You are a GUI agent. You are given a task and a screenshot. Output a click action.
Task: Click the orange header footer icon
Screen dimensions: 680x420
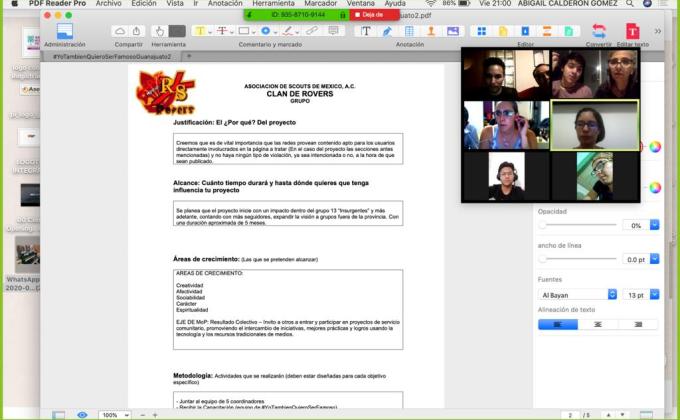(547, 31)
